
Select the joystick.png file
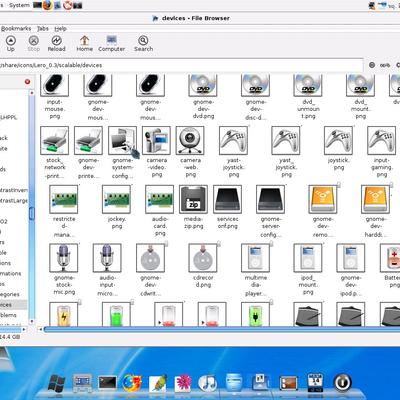pos(338,140)
